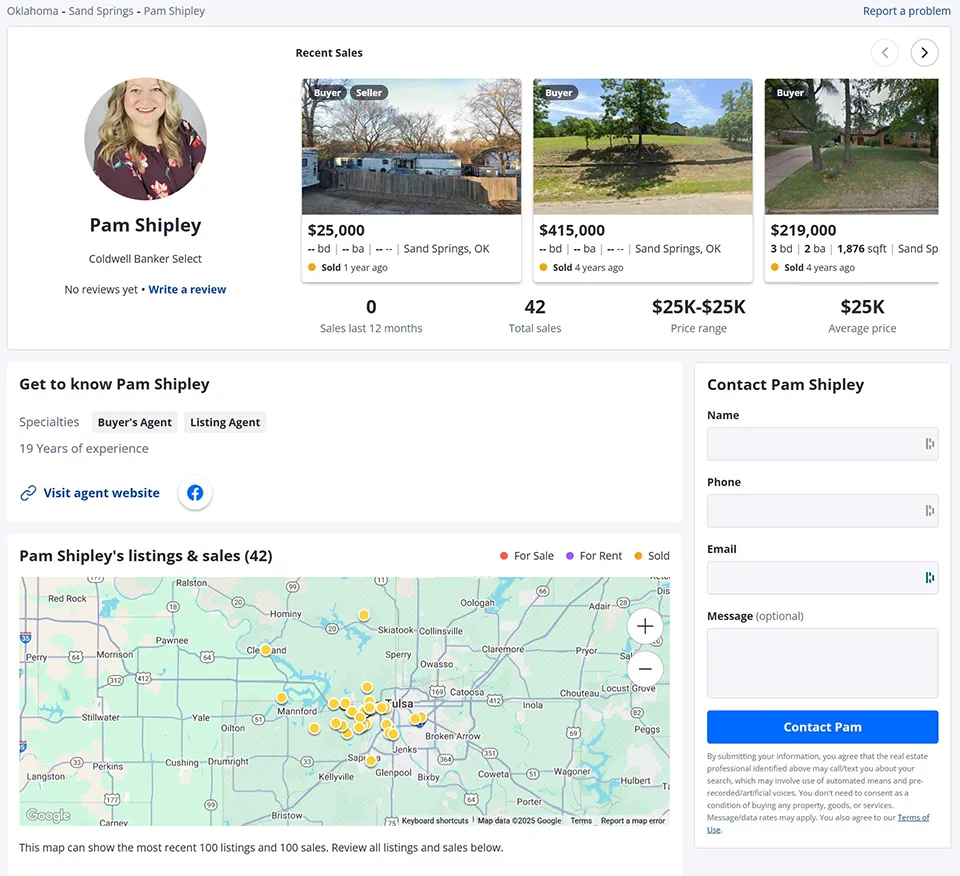Click the Phone input field

[813, 511]
